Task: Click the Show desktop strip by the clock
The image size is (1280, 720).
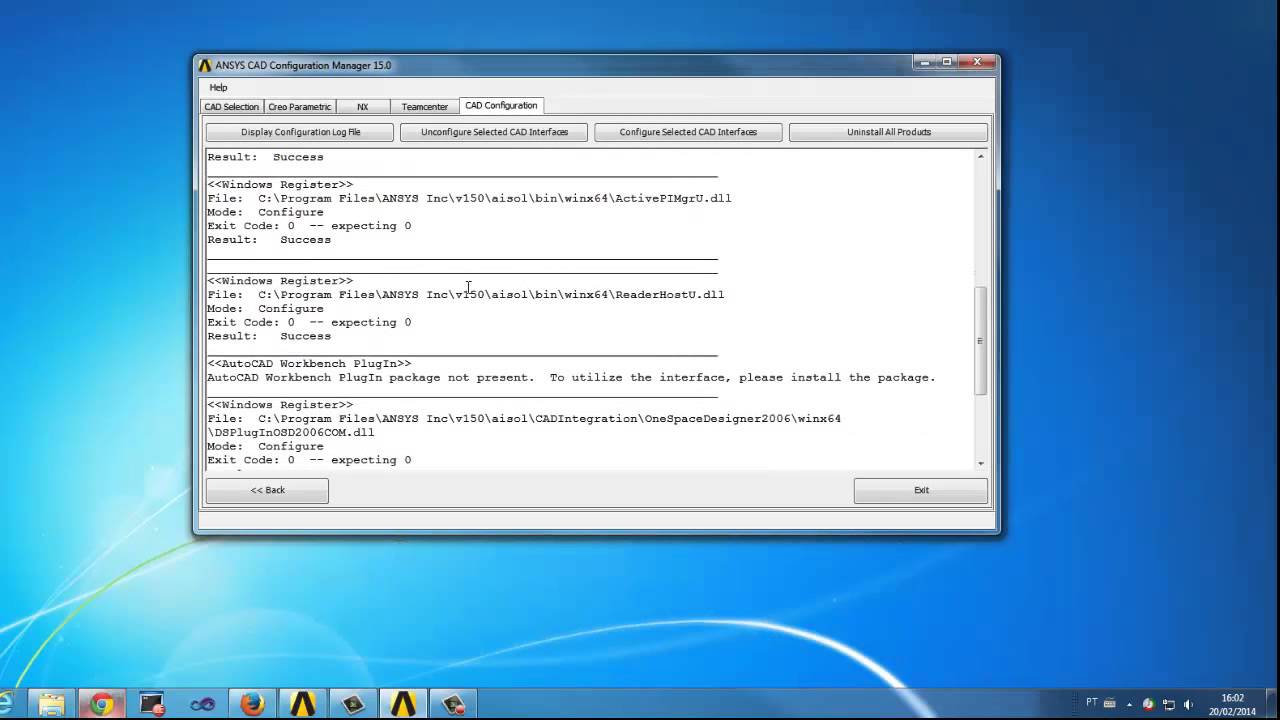Action: (x=1272, y=704)
